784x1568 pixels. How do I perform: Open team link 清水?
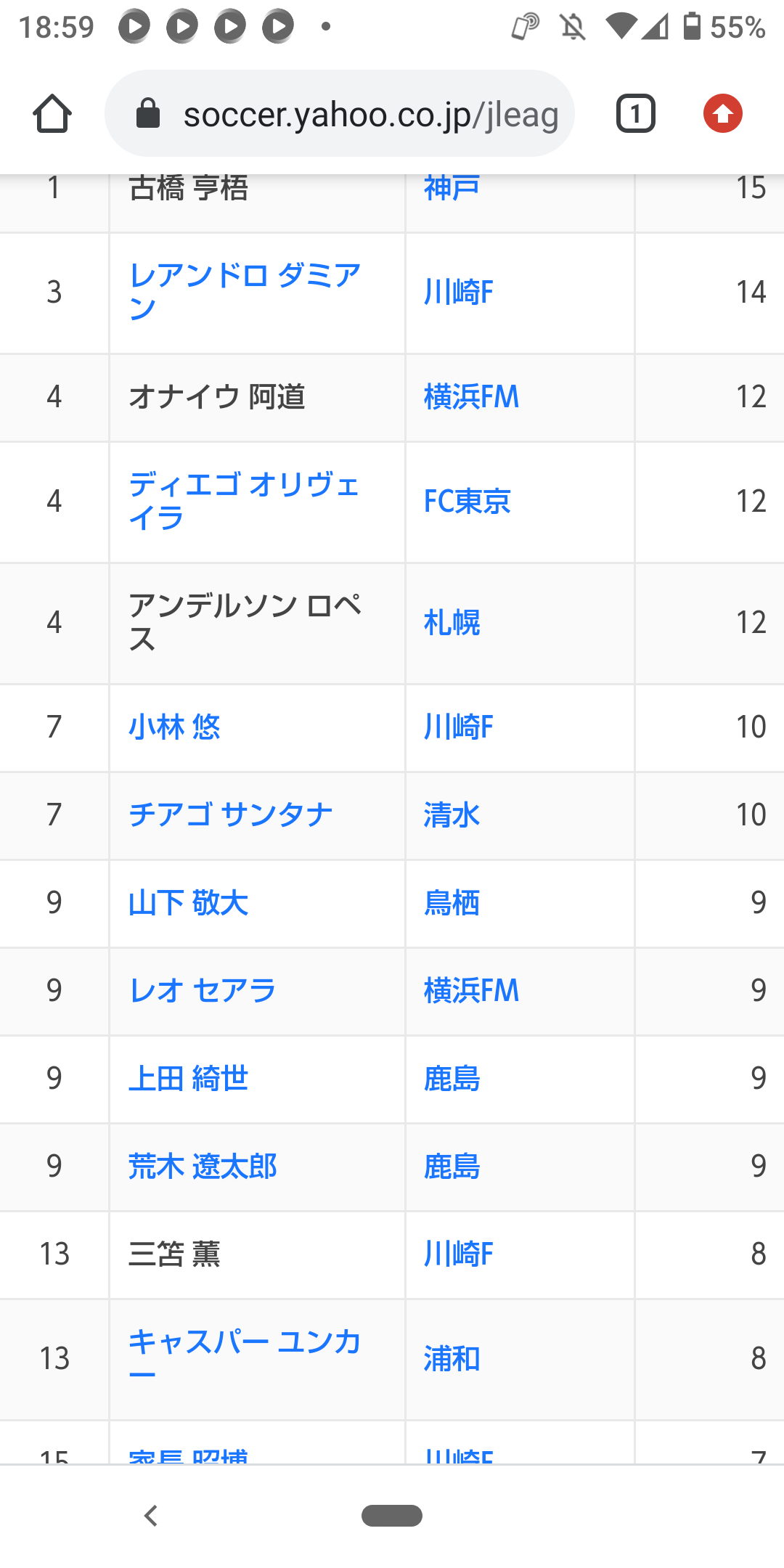click(452, 815)
